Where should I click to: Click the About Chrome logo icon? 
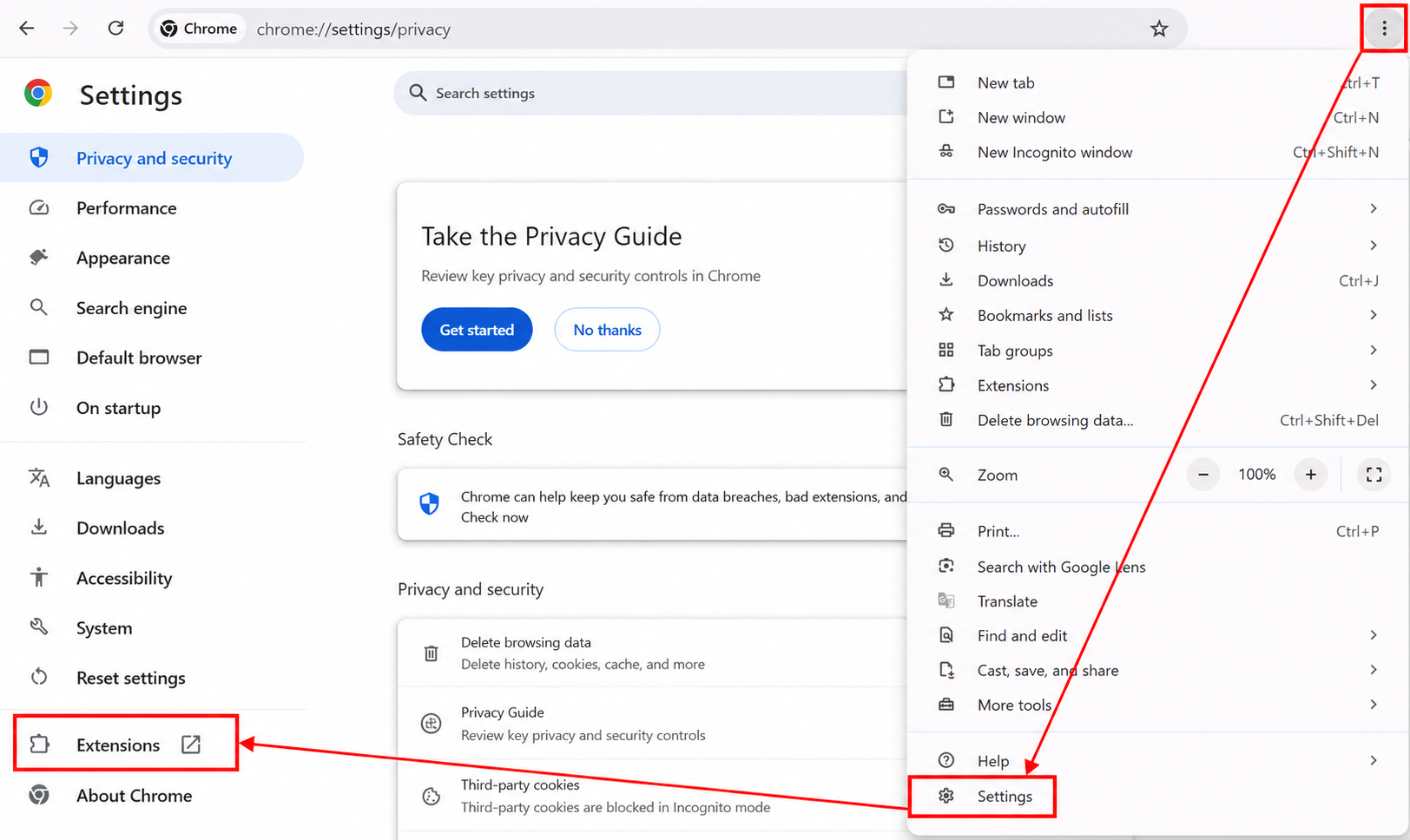tap(39, 795)
